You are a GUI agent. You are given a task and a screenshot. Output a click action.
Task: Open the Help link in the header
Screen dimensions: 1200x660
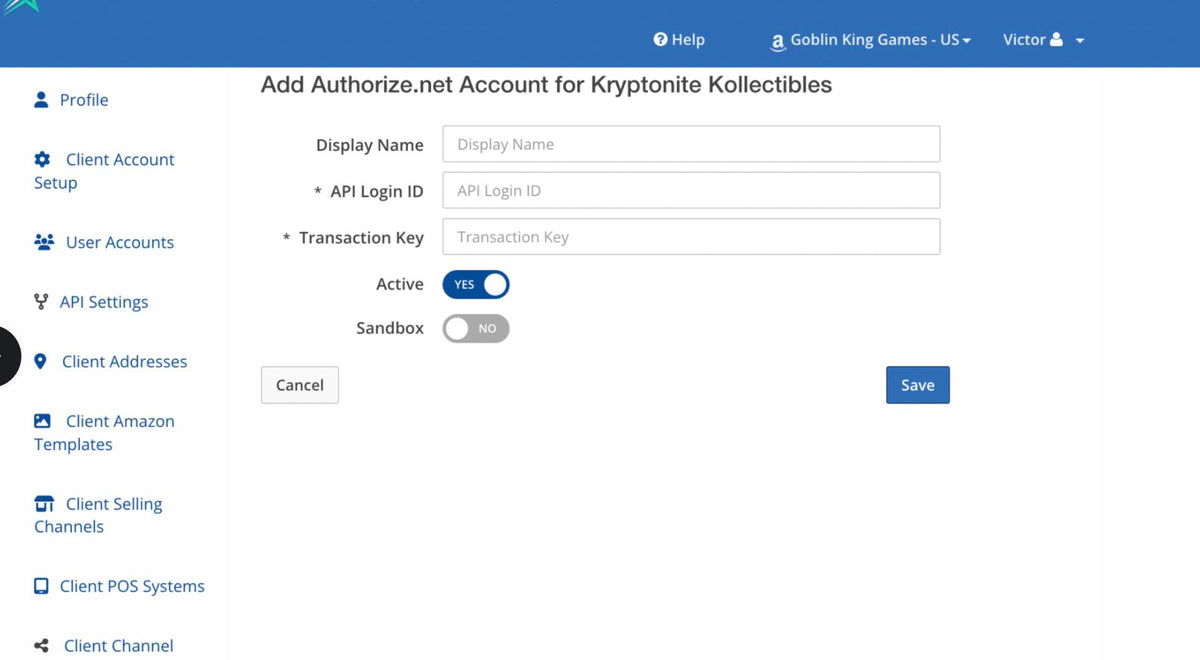pos(679,40)
